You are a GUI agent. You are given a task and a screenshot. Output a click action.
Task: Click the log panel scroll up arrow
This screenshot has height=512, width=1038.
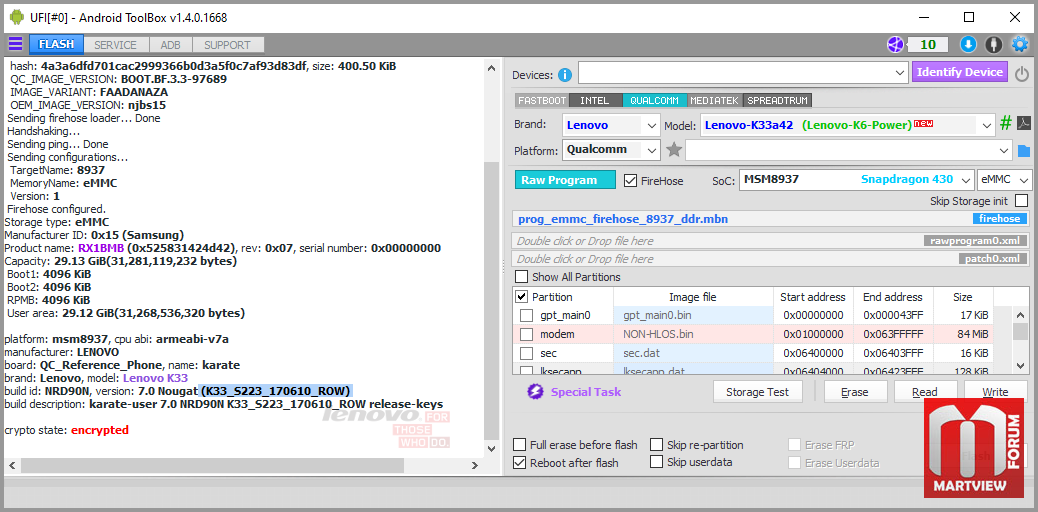coord(491,68)
